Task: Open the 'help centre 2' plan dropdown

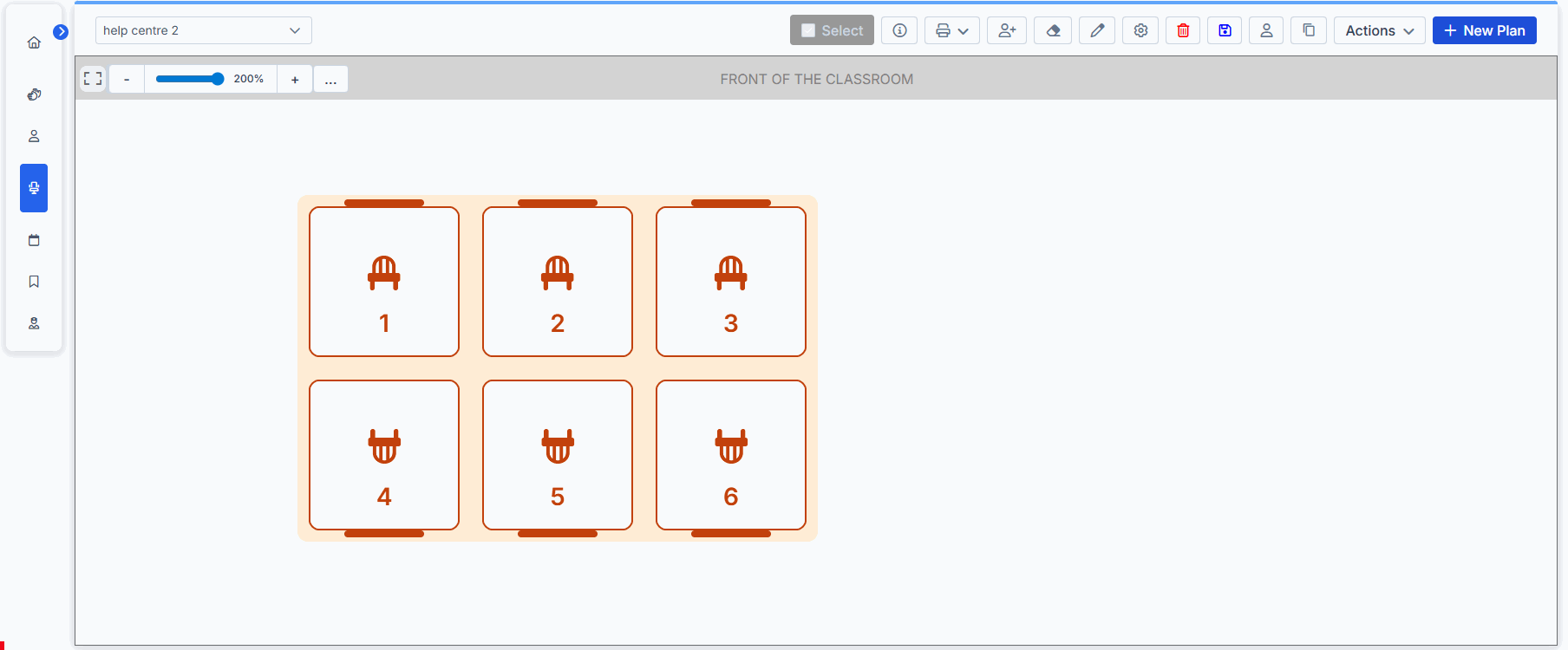Action: pos(203,30)
